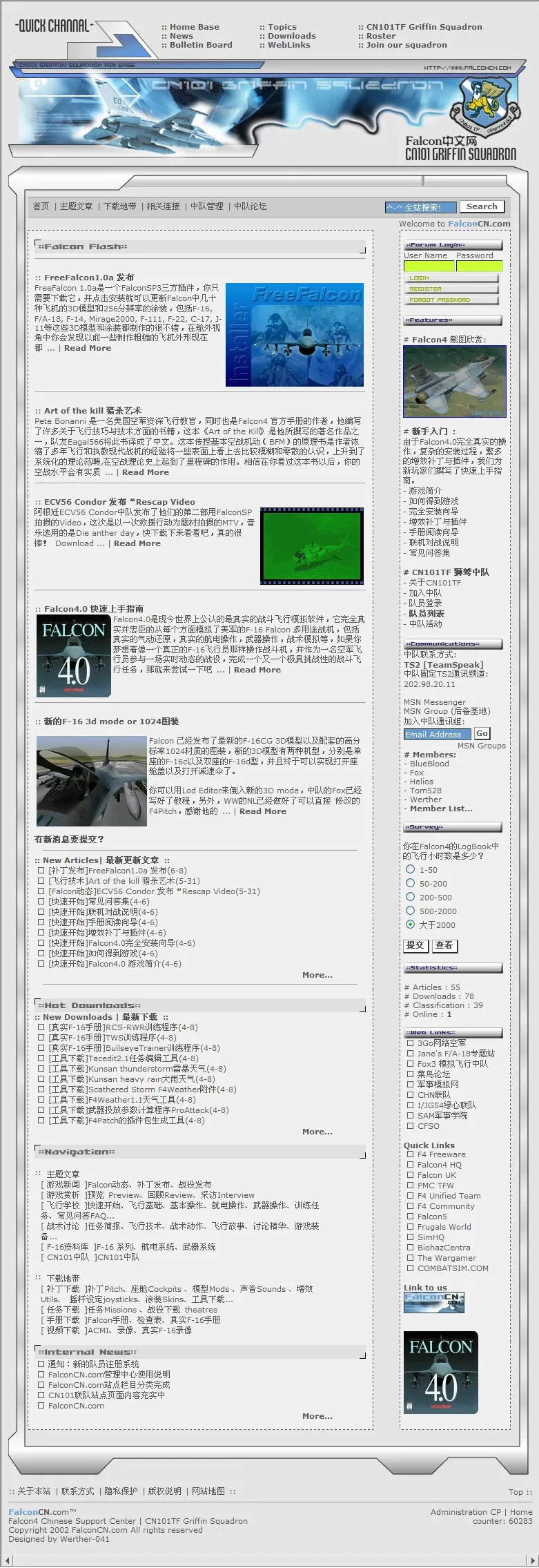Select the 下载地带 tab
Screen dimensions: 539x1568
point(120,206)
